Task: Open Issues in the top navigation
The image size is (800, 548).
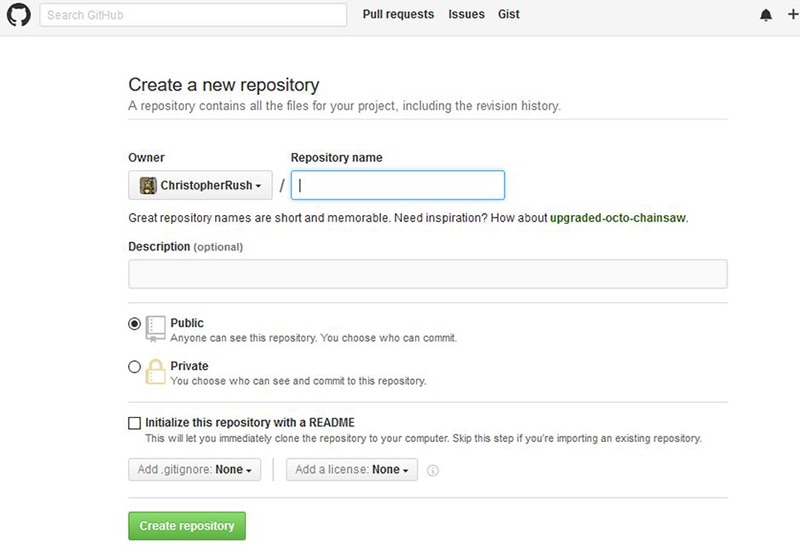Action: point(466,15)
